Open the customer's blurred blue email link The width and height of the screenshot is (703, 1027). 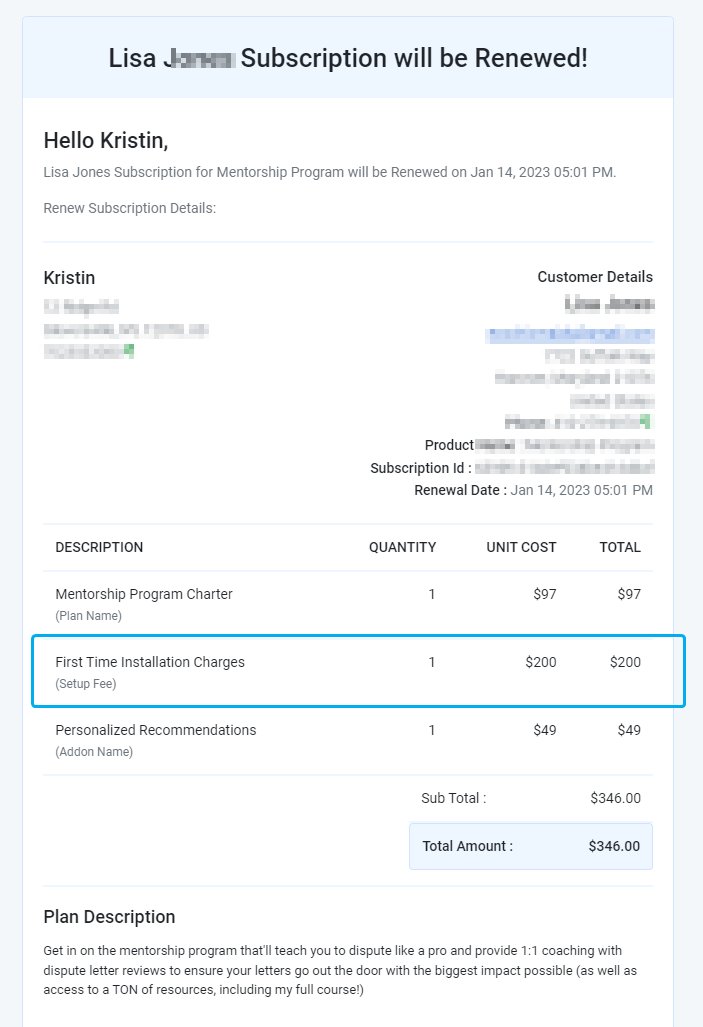(x=569, y=335)
